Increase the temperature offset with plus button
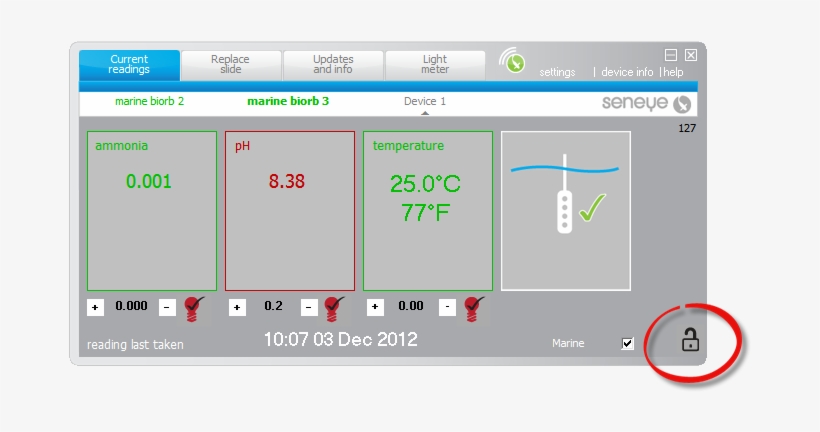 coord(375,307)
